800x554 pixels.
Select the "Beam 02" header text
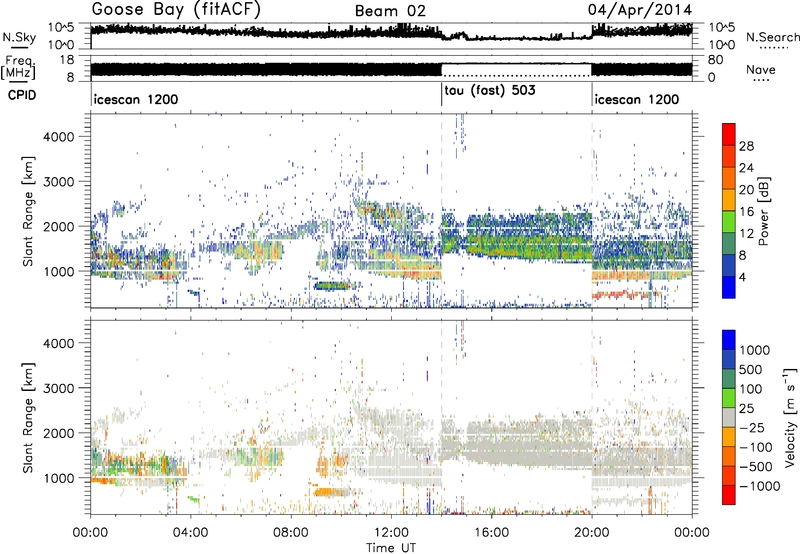coord(390,11)
